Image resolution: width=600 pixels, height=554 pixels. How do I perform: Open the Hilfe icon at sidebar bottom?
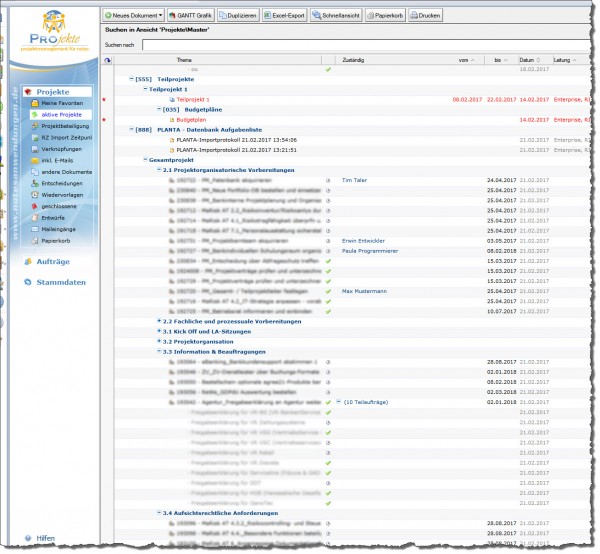coord(28,538)
